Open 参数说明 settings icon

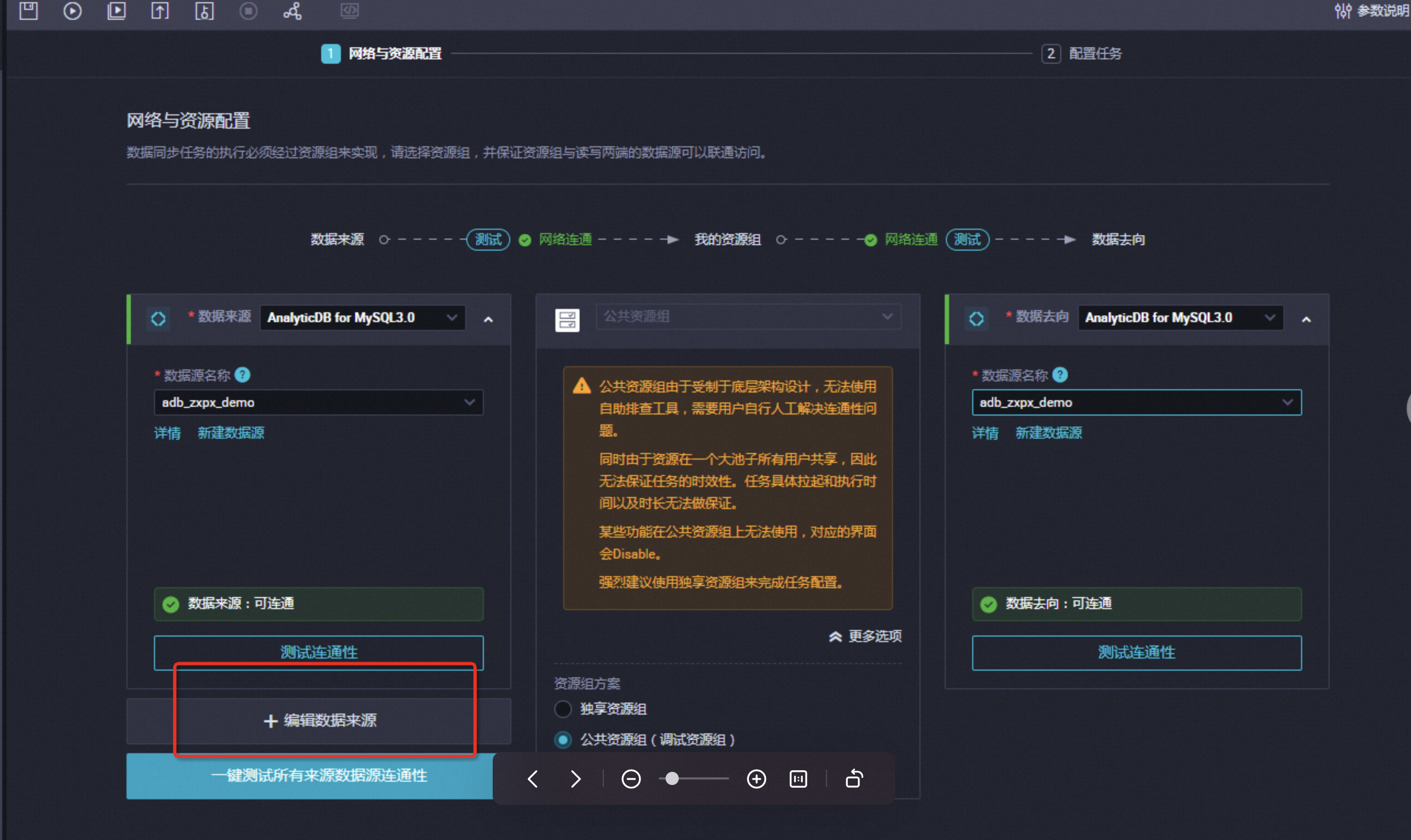1342,11
